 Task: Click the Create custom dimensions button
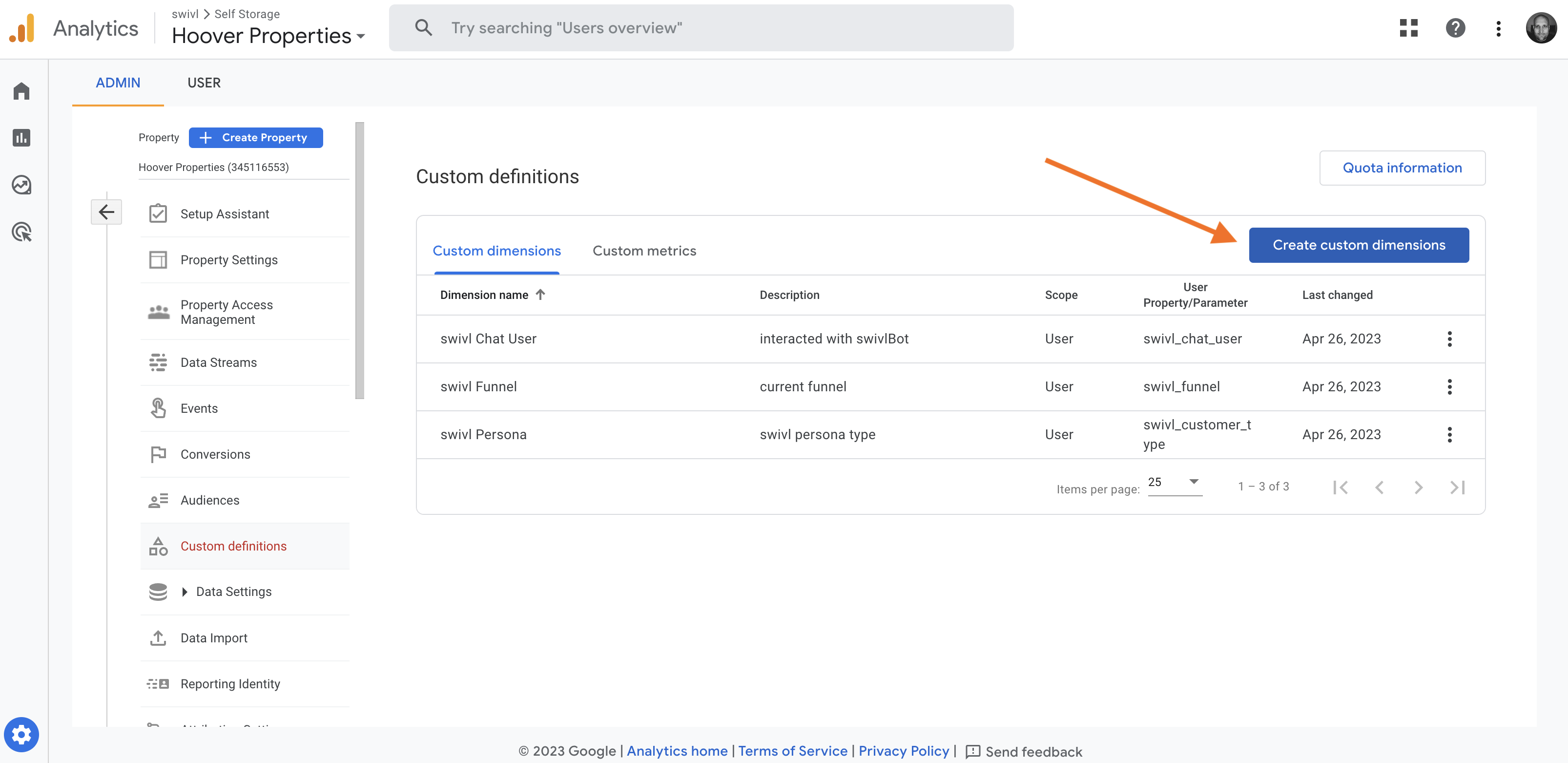1359,245
